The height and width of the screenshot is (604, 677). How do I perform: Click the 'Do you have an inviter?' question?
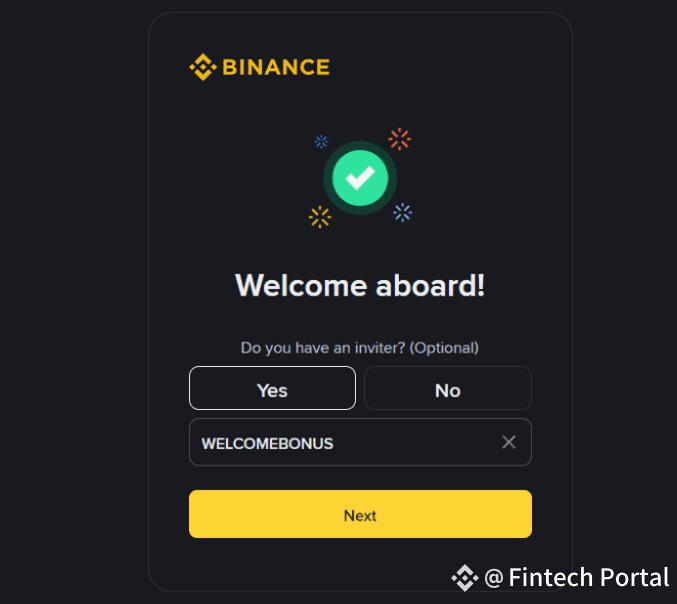tap(323, 348)
